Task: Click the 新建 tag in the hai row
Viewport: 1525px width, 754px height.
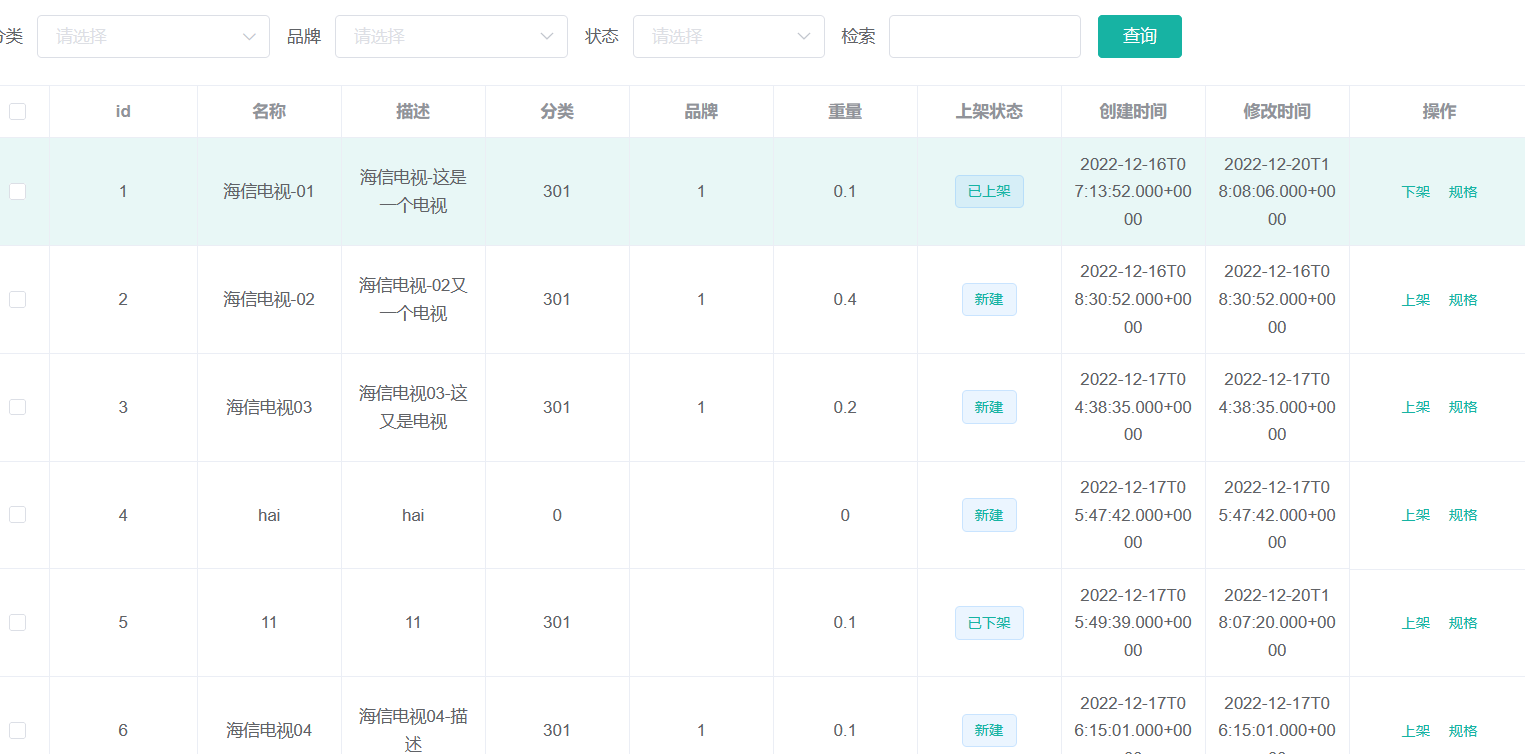Action: click(x=989, y=515)
